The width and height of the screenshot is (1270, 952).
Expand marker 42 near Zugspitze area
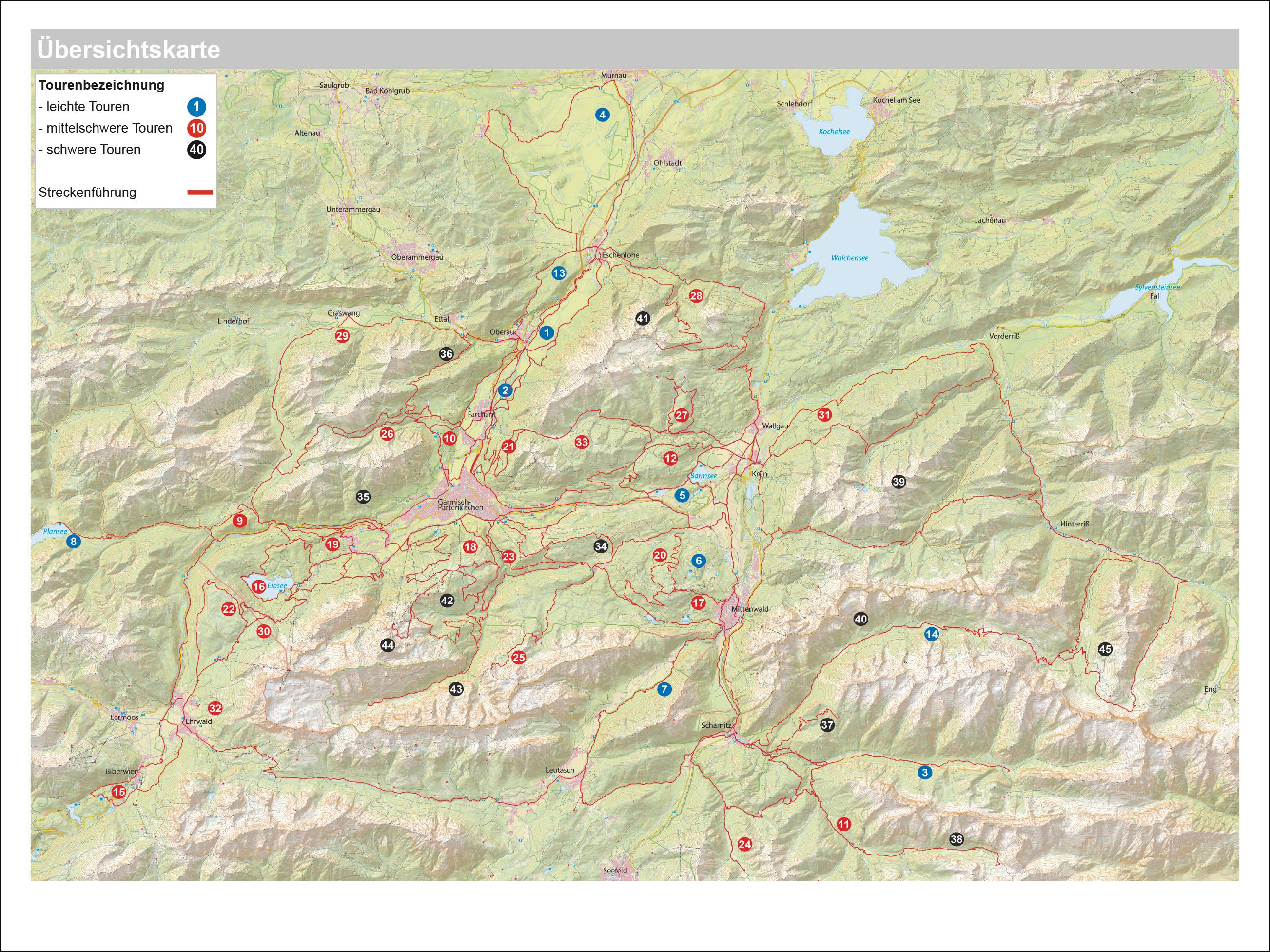pyautogui.click(x=447, y=602)
